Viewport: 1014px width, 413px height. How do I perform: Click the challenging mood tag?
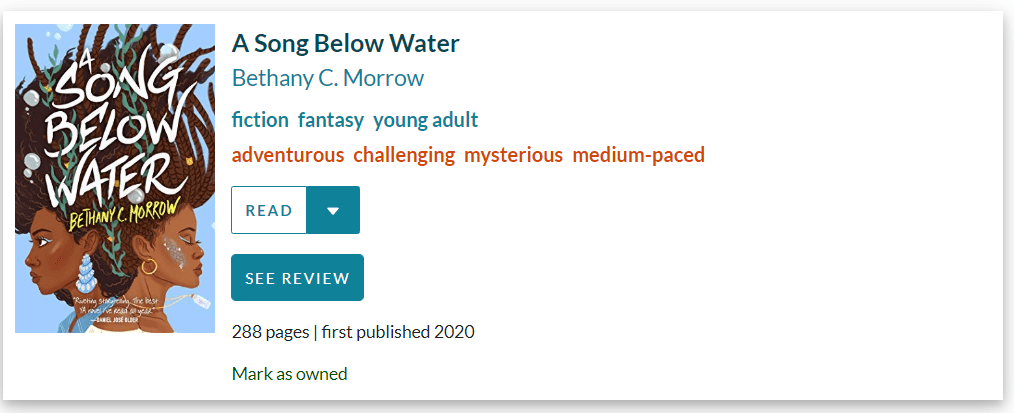coord(404,155)
